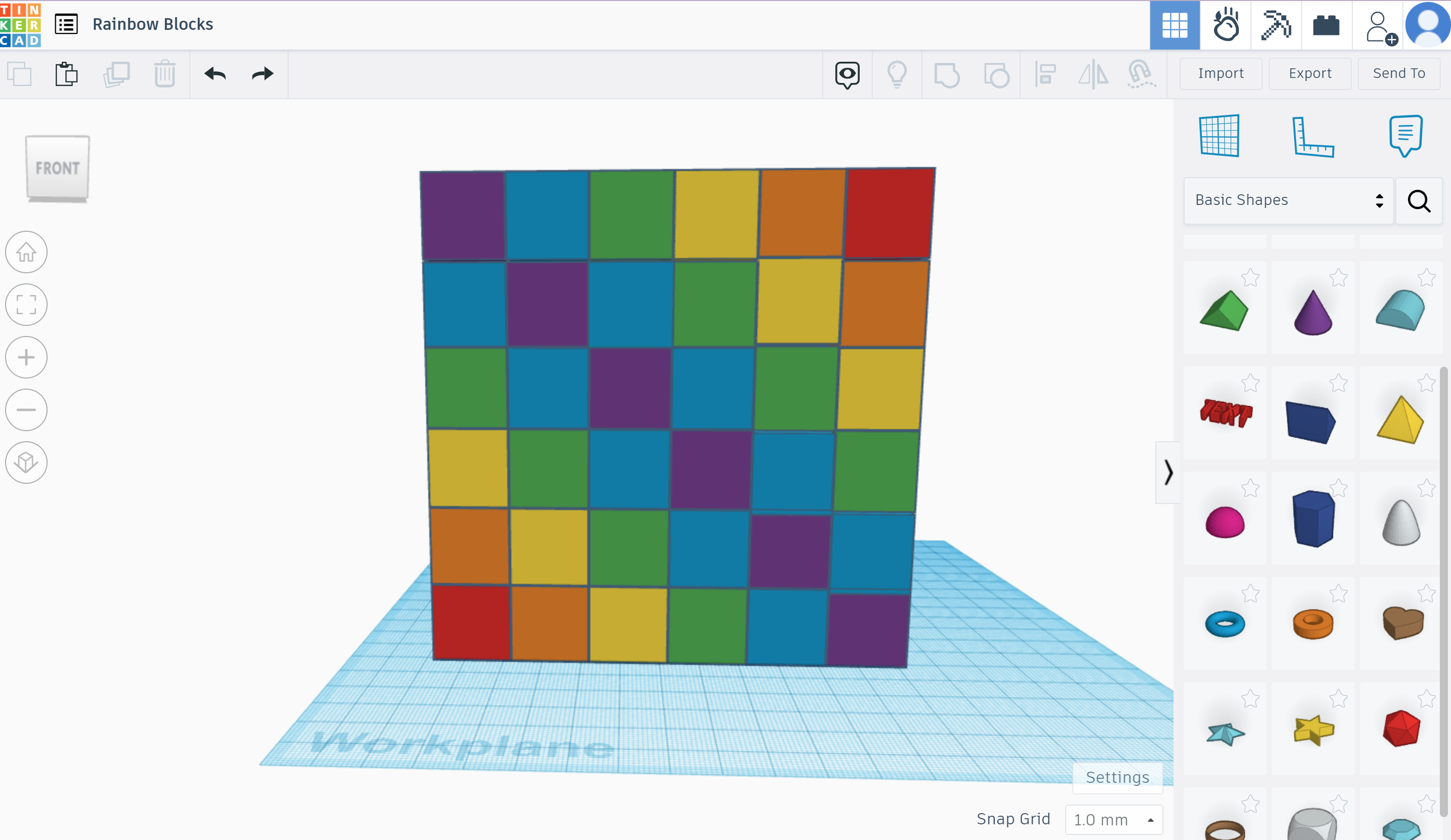Show all hidden objects with the lightbulb
The image size is (1451, 840).
(x=897, y=74)
